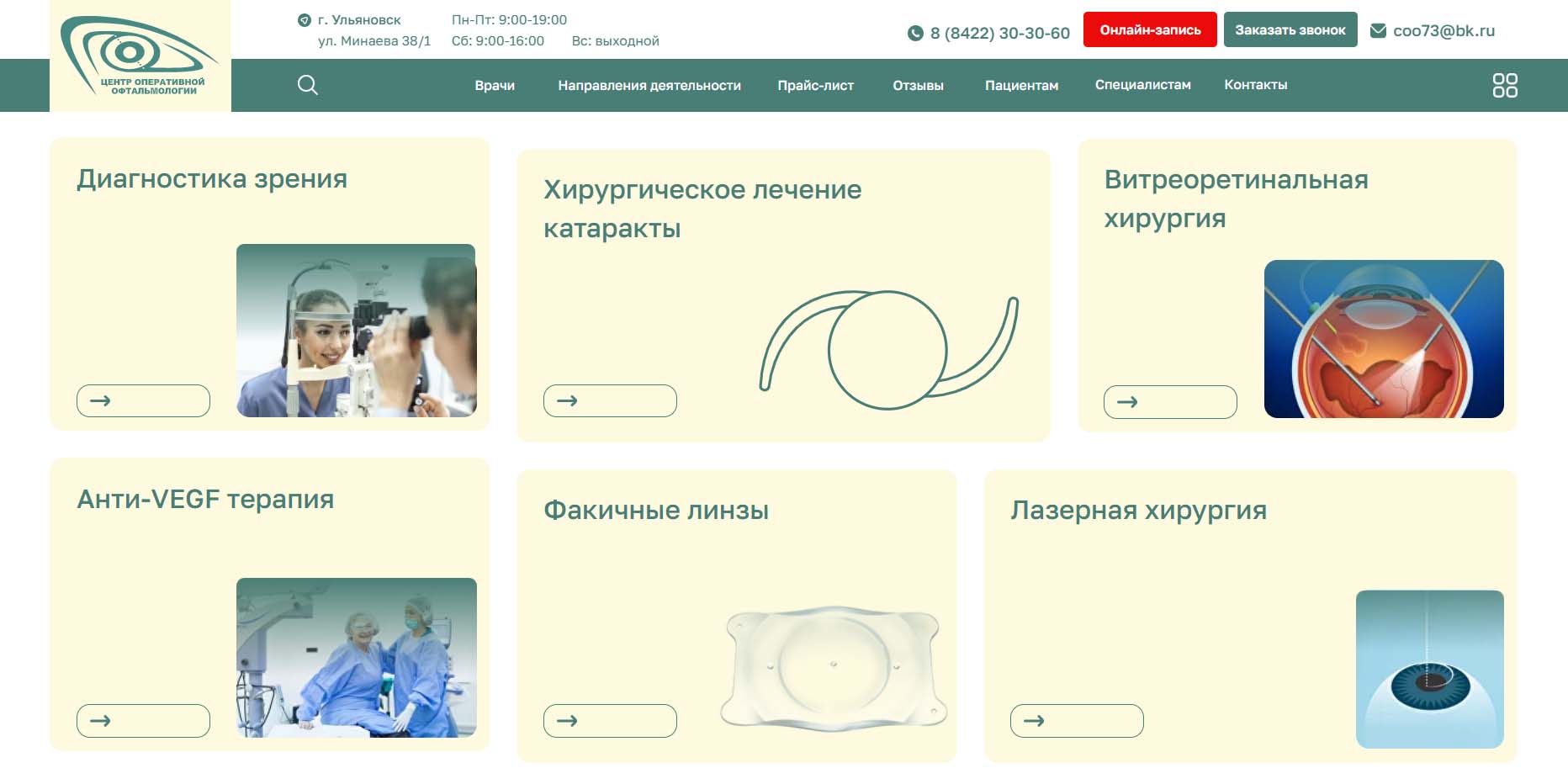The image size is (1568, 784).
Task: Open the Пациентам menu item
Action: click(x=1021, y=85)
